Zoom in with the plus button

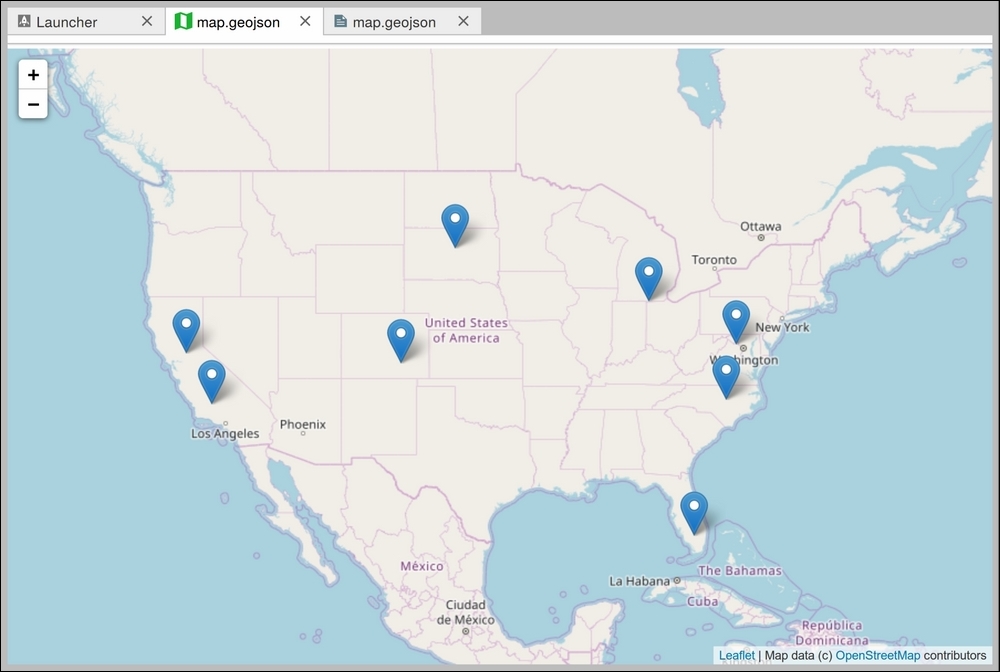tap(33, 75)
